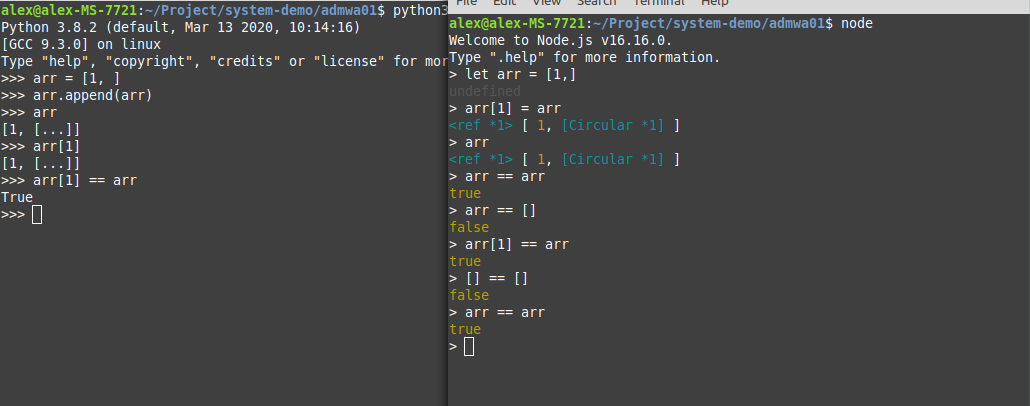1030x406 pixels.
Task: Click the '>>> arr = [1, ]' line
Action: 60,79
